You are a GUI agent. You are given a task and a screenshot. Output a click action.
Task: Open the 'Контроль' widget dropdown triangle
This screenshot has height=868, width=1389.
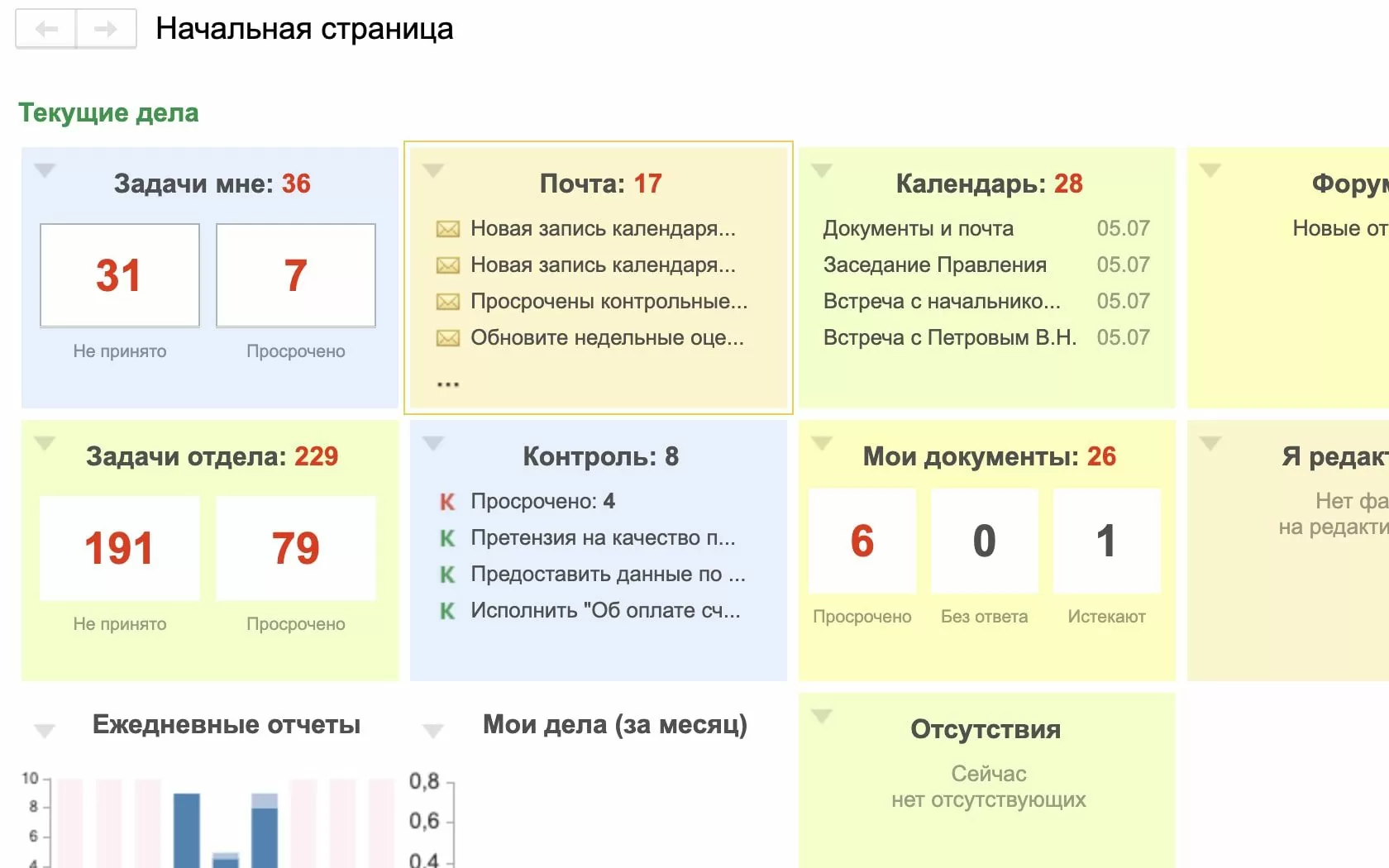(433, 443)
